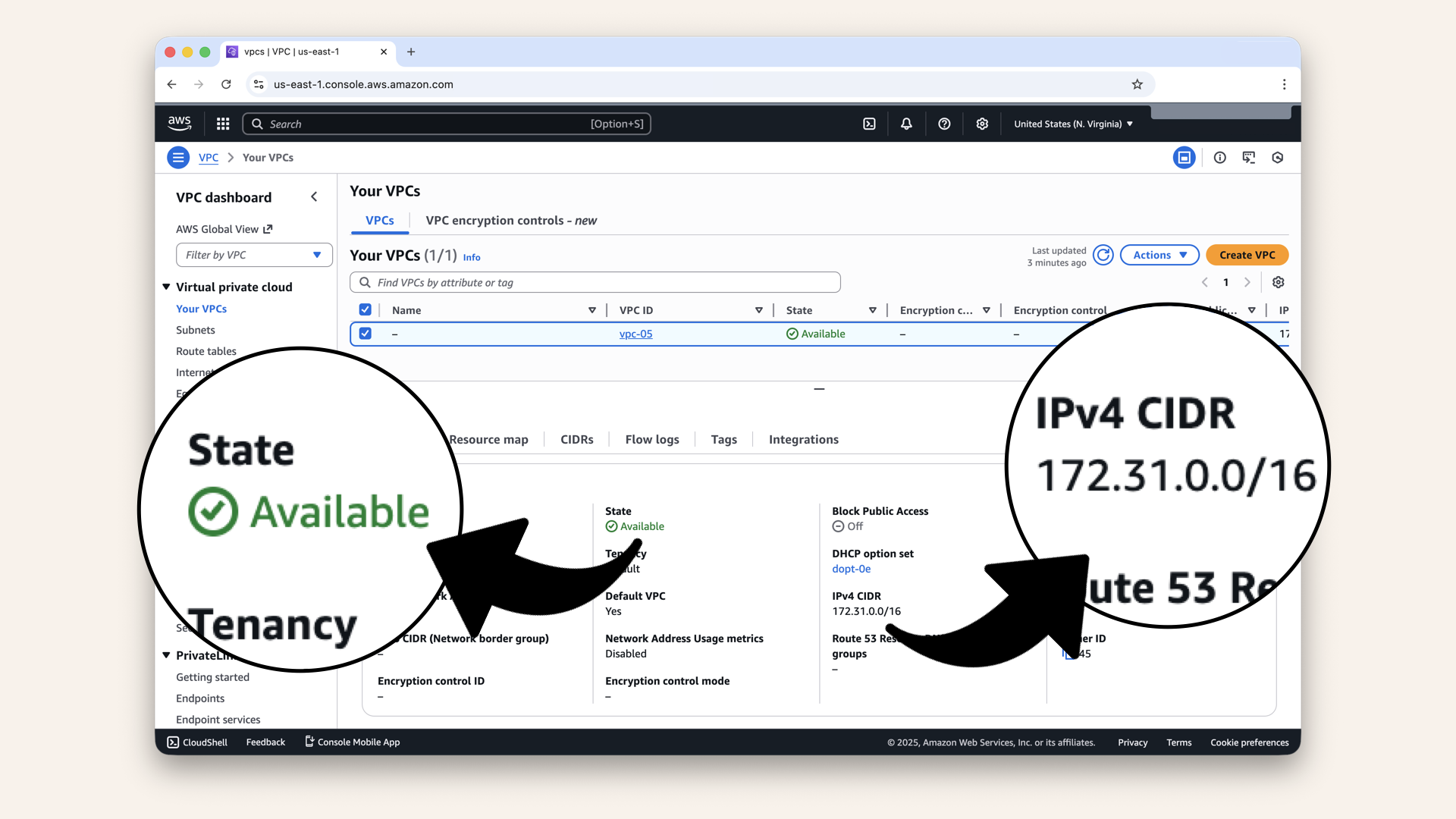This screenshot has width=1456, height=819.
Task: Toggle the select-all checkbox in the table header
Action: point(365,309)
